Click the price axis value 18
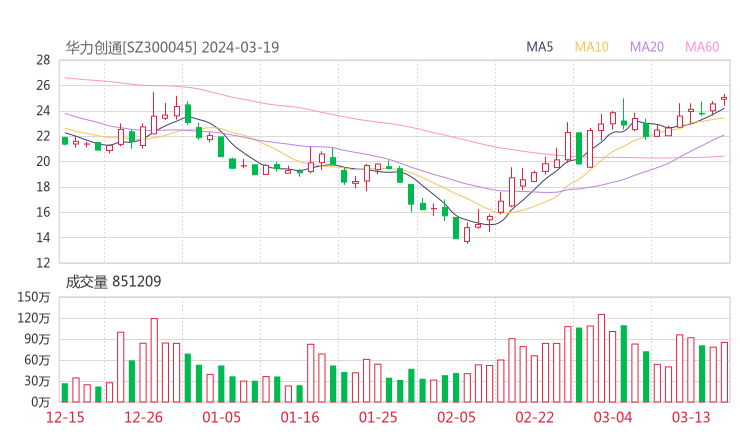Screen dimensions: 740x440 [43, 187]
